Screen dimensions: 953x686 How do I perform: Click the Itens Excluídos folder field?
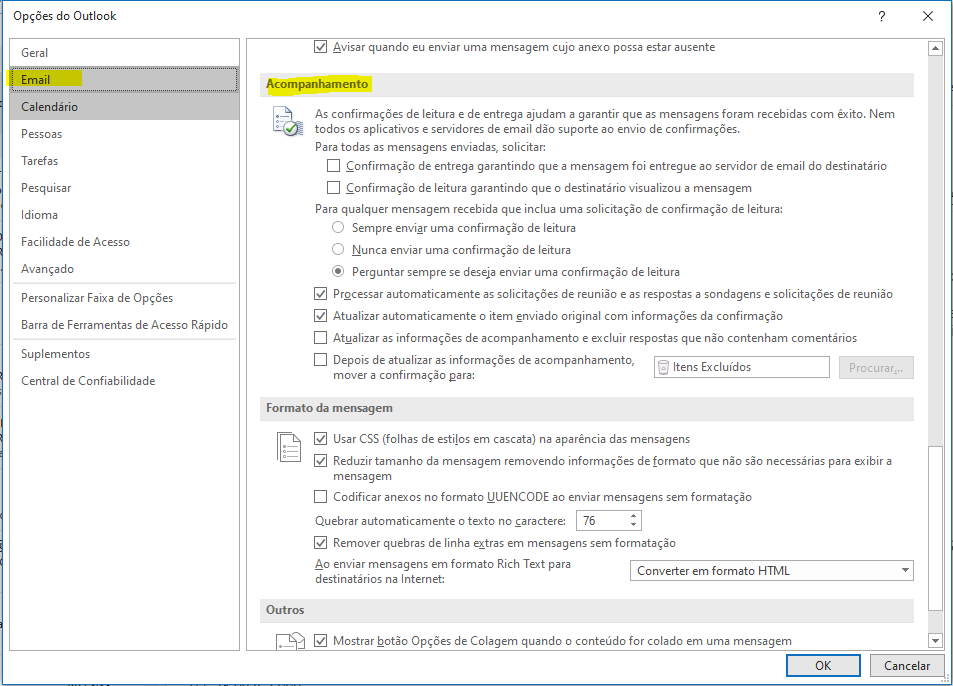coord(741,367)
